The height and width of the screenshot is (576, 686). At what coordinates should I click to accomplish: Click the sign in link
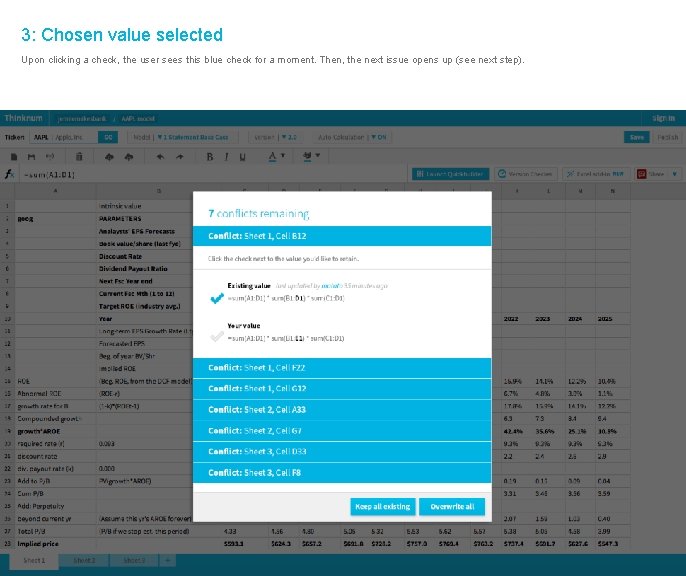[663, 119]
